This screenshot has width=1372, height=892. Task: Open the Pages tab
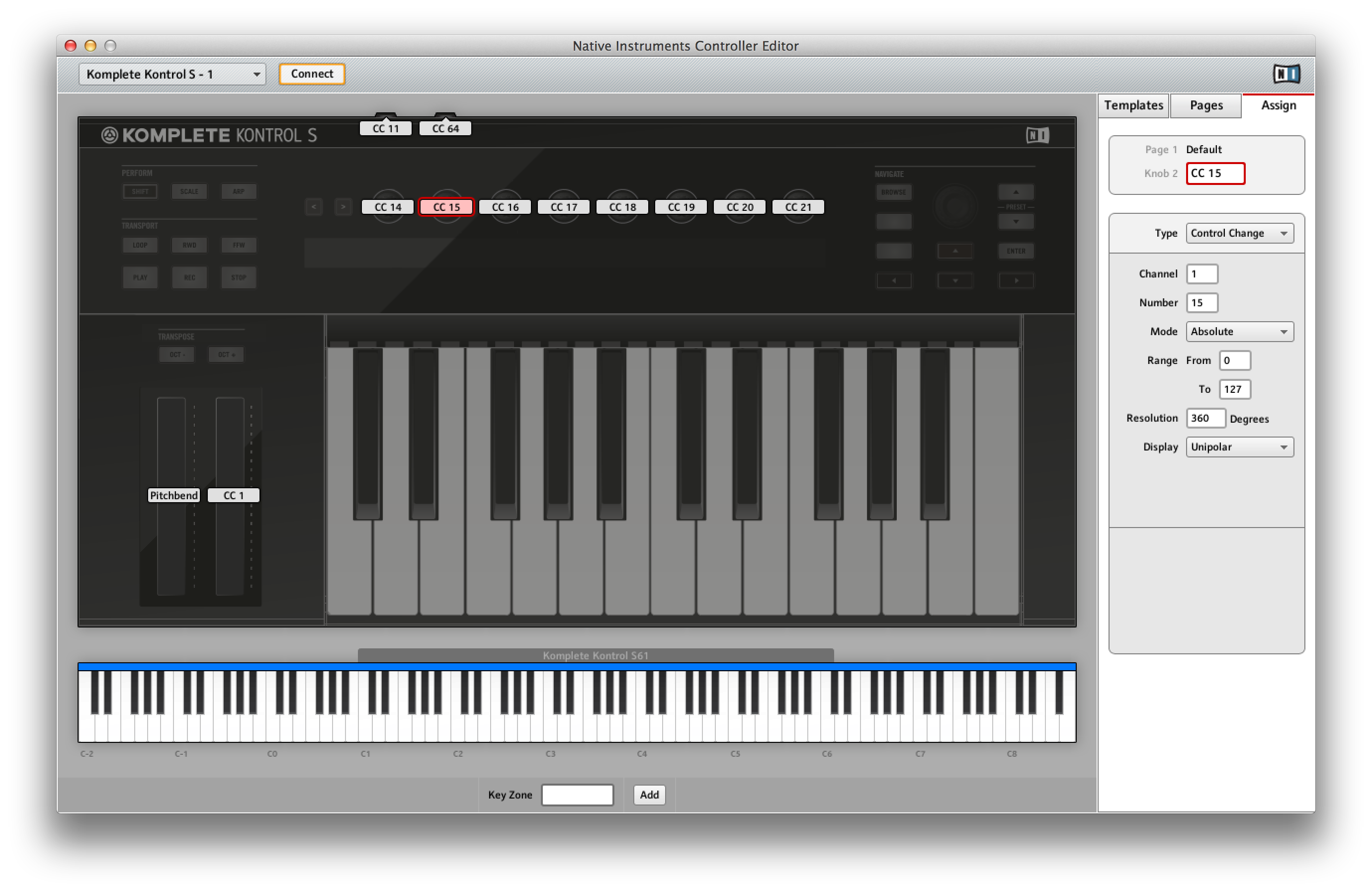click(x=1206, y=105)
